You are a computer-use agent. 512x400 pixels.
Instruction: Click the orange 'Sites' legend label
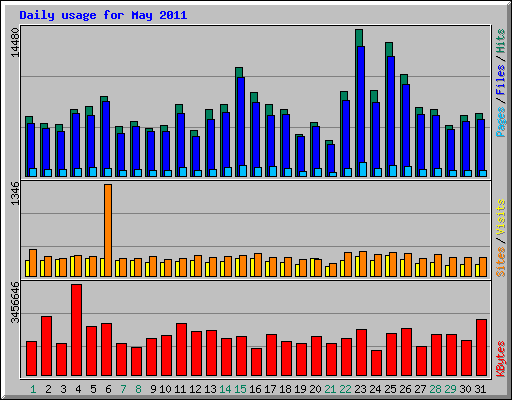[x=501, y=262]
